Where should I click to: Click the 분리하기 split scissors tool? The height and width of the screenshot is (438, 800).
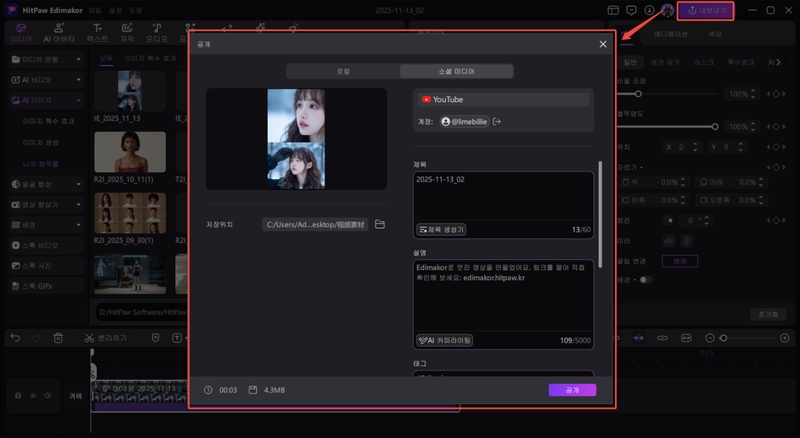point(106,338)
